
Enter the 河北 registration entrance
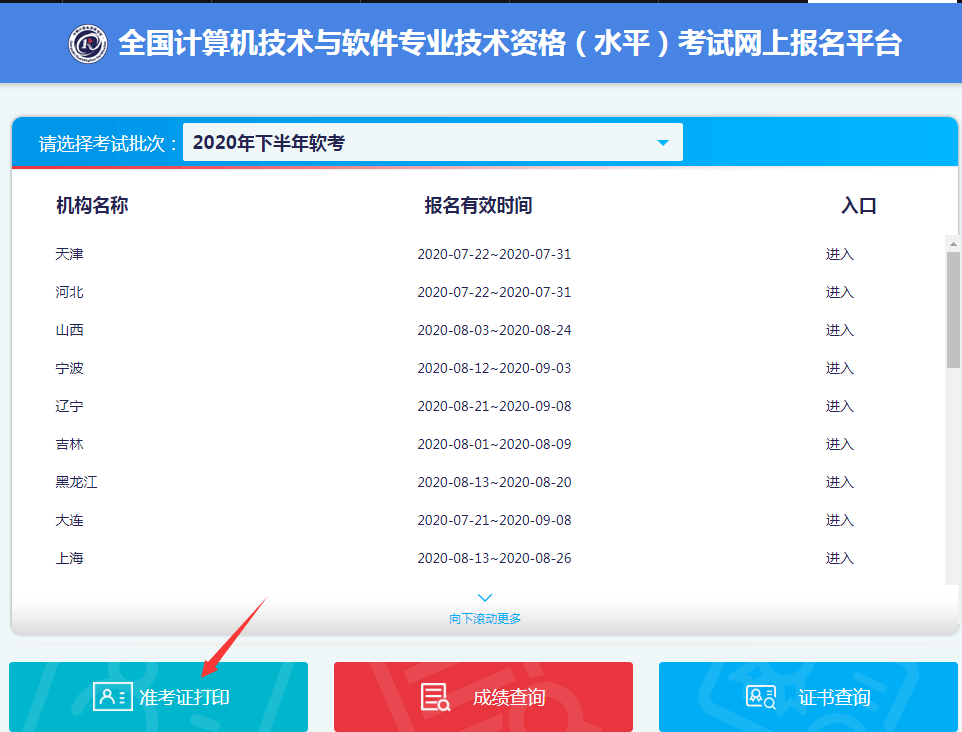point(840,292)
